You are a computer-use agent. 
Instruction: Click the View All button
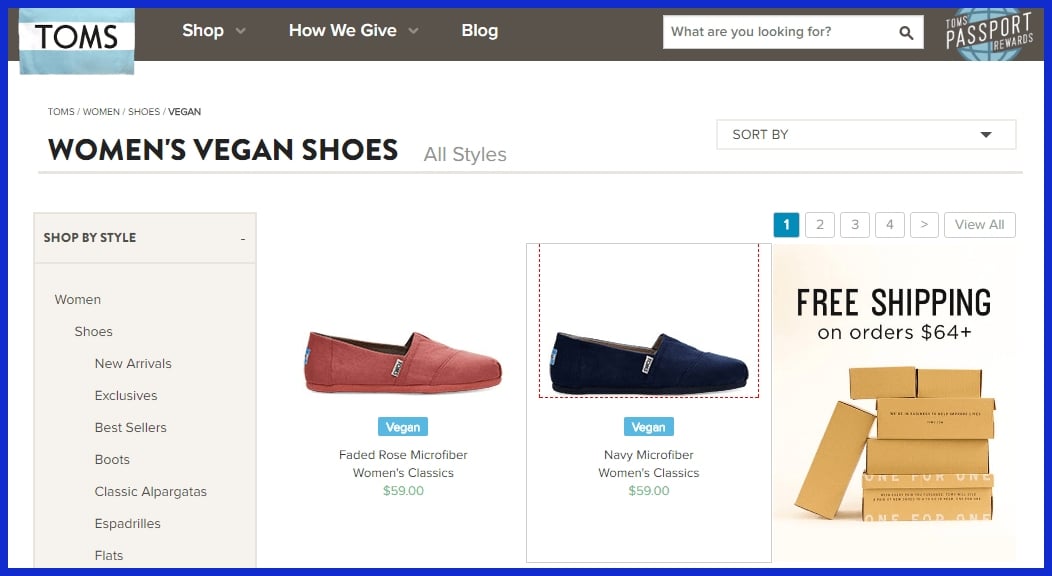979,224
